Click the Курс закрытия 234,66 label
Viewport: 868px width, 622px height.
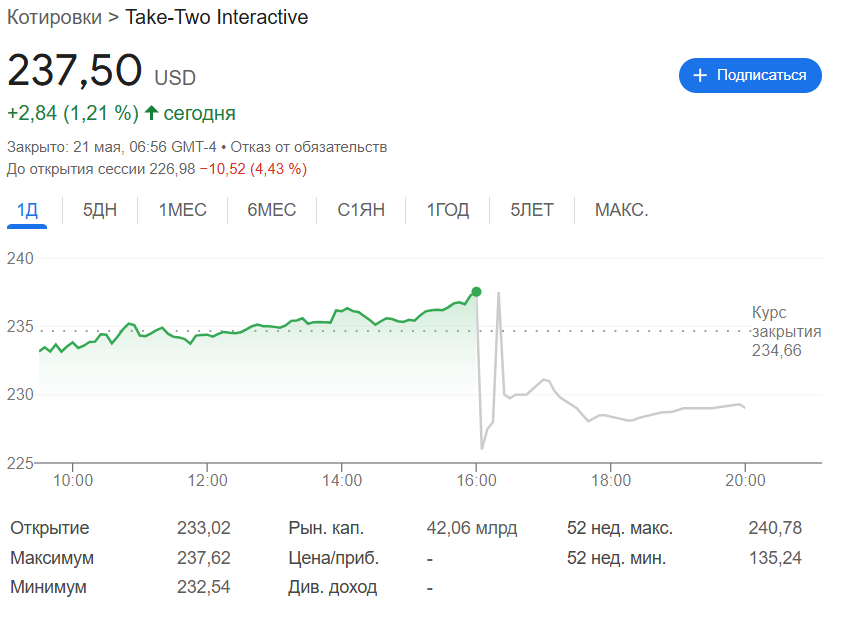(x=786, y=331)
